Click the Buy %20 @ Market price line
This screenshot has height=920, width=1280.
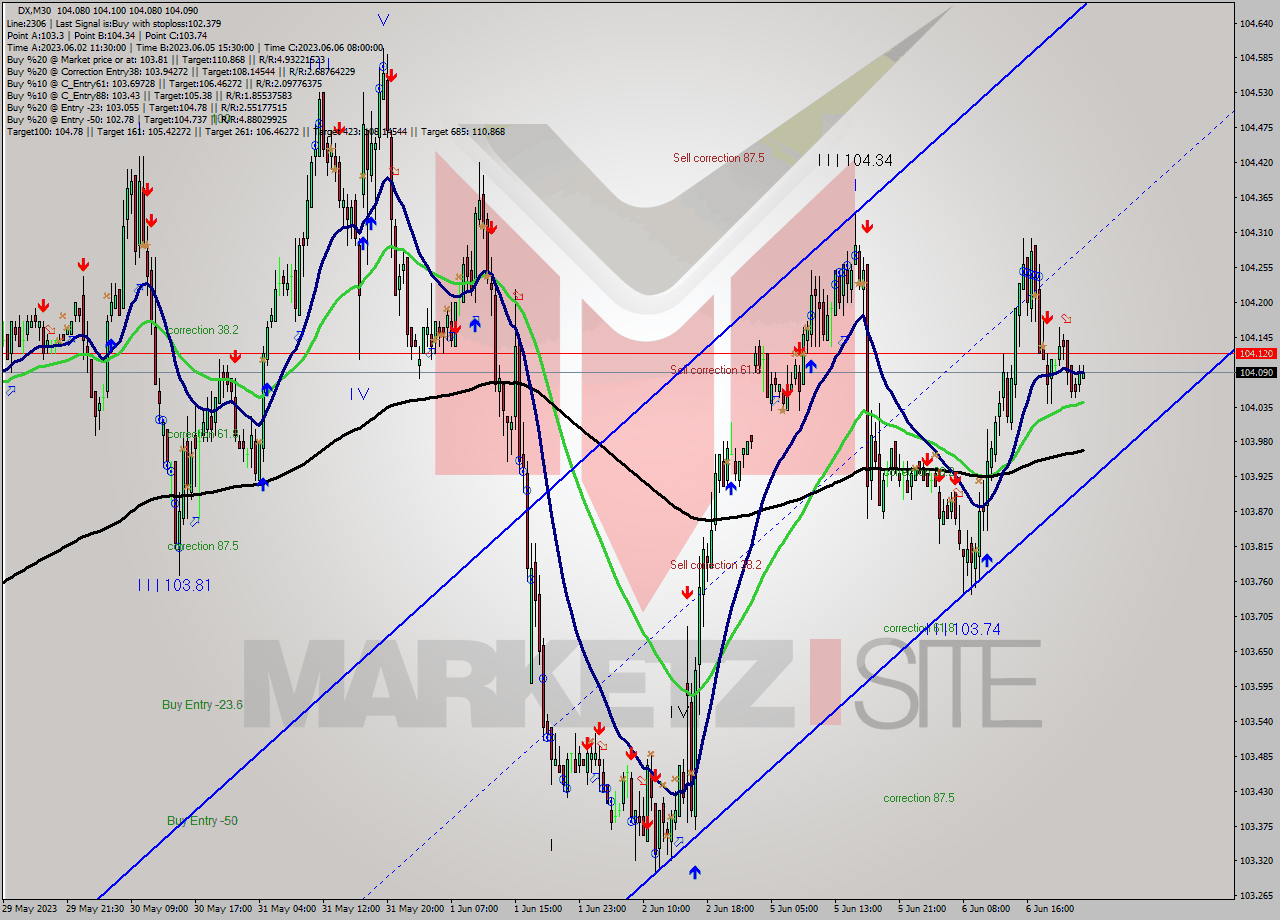coord(167,59)
